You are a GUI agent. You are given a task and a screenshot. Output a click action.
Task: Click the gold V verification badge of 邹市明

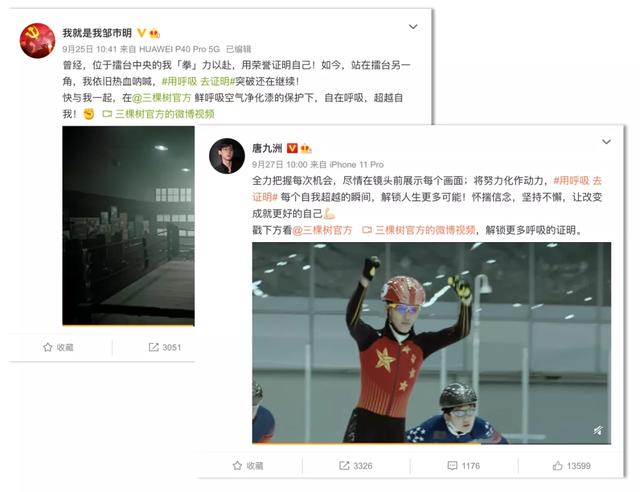pos(141,33)
